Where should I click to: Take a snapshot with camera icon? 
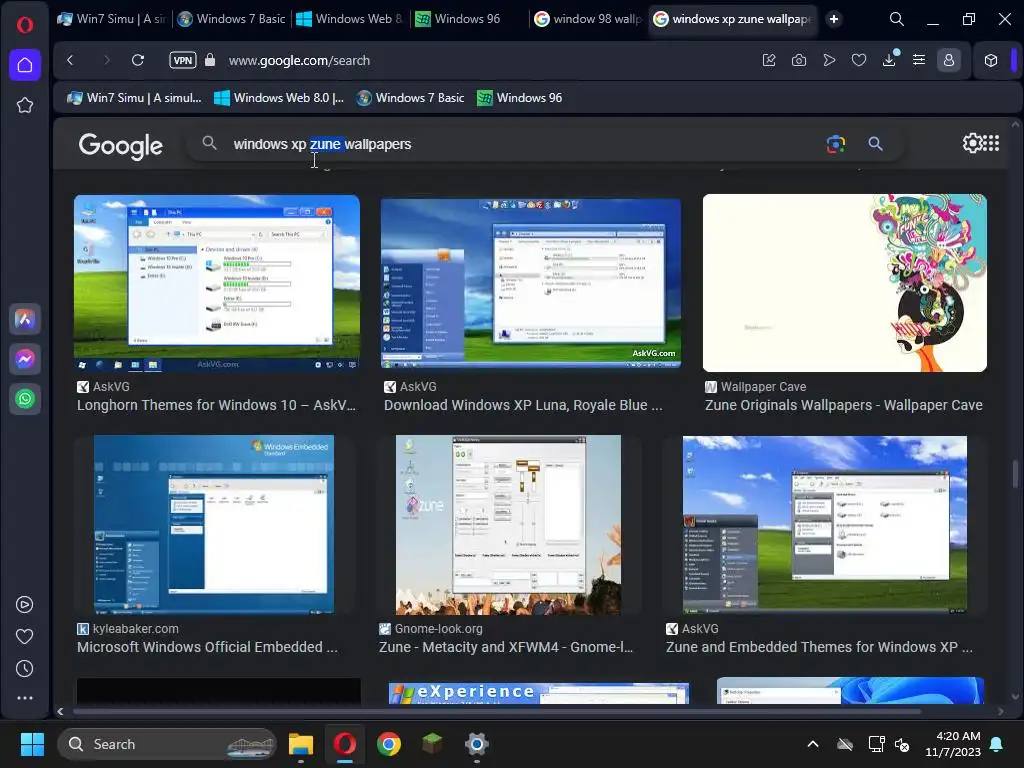coord(799,60)
